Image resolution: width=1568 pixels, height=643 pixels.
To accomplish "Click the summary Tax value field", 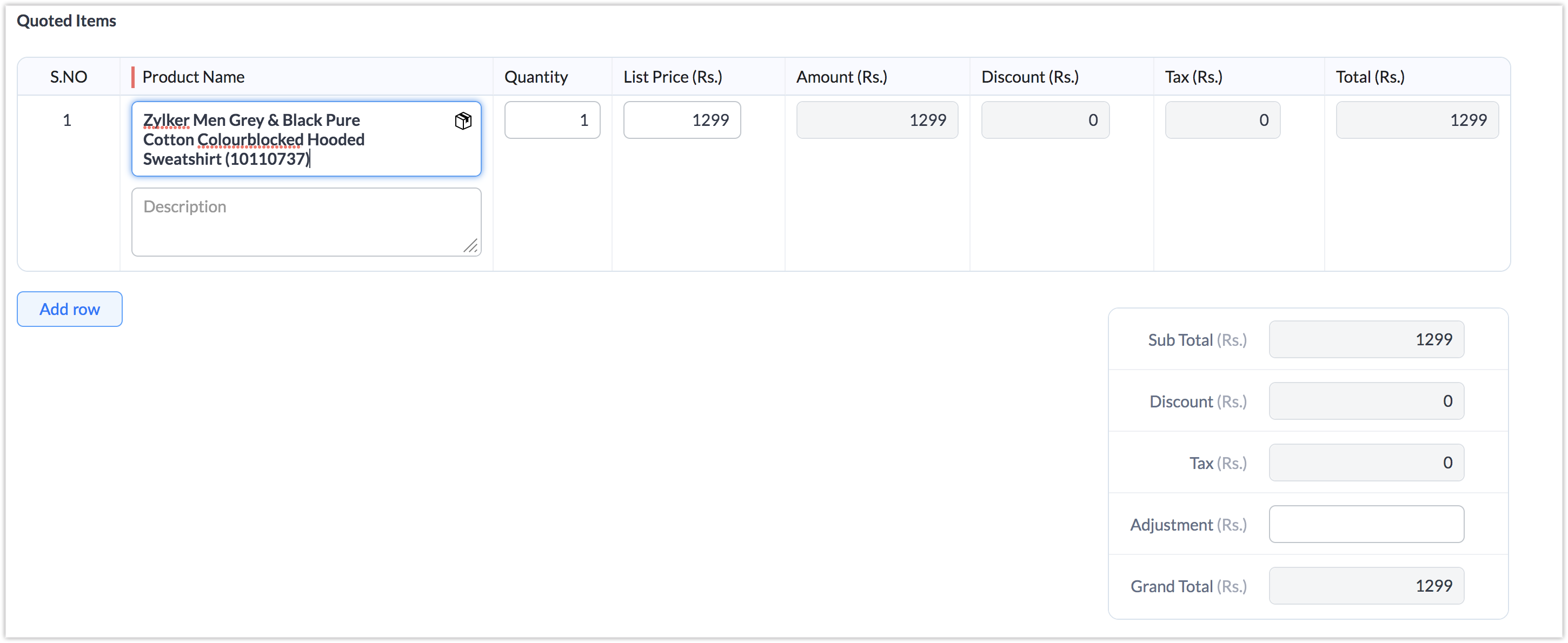I will coord(1365,463).
